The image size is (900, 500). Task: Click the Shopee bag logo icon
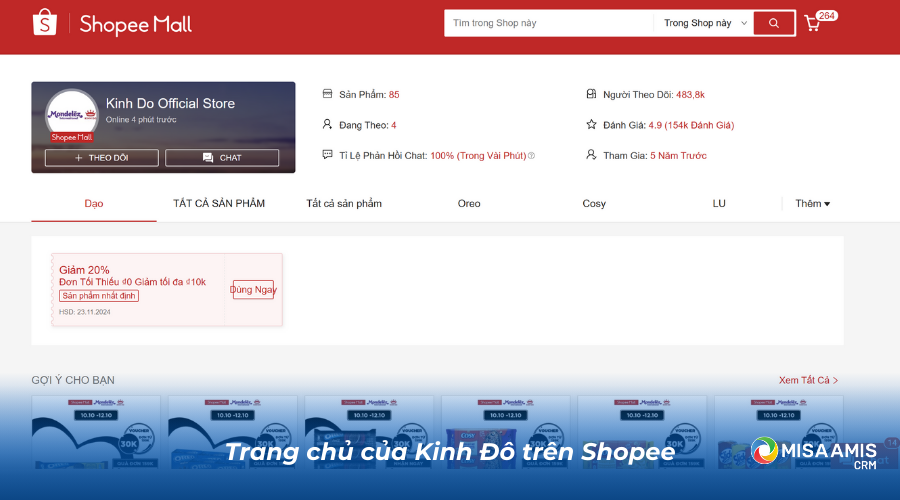(x=45, y=23)
